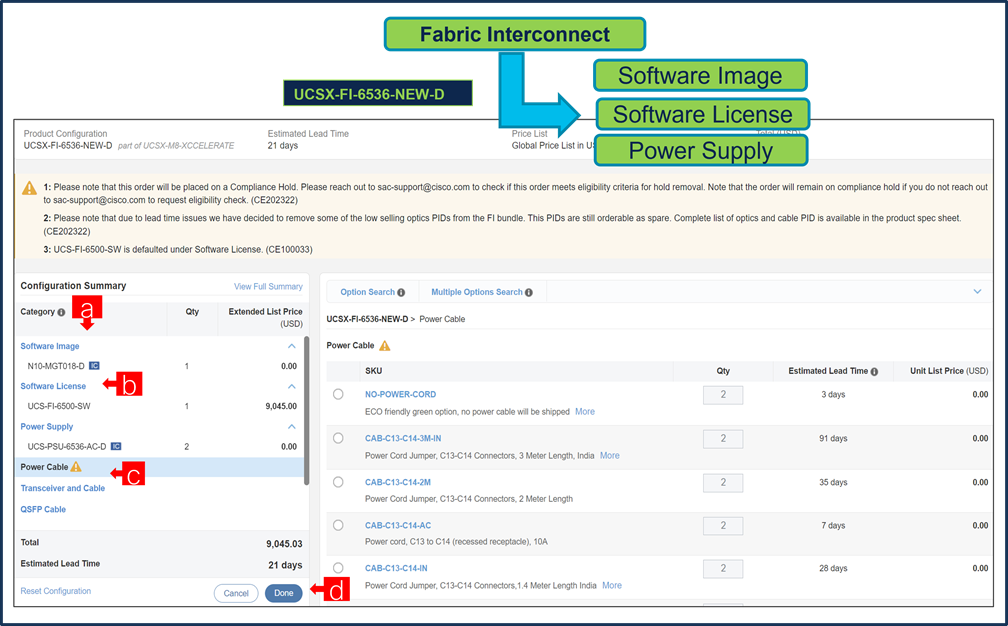
Task: Open the CAB-C13-C14-AC SKU link
Action: point(398,526)
